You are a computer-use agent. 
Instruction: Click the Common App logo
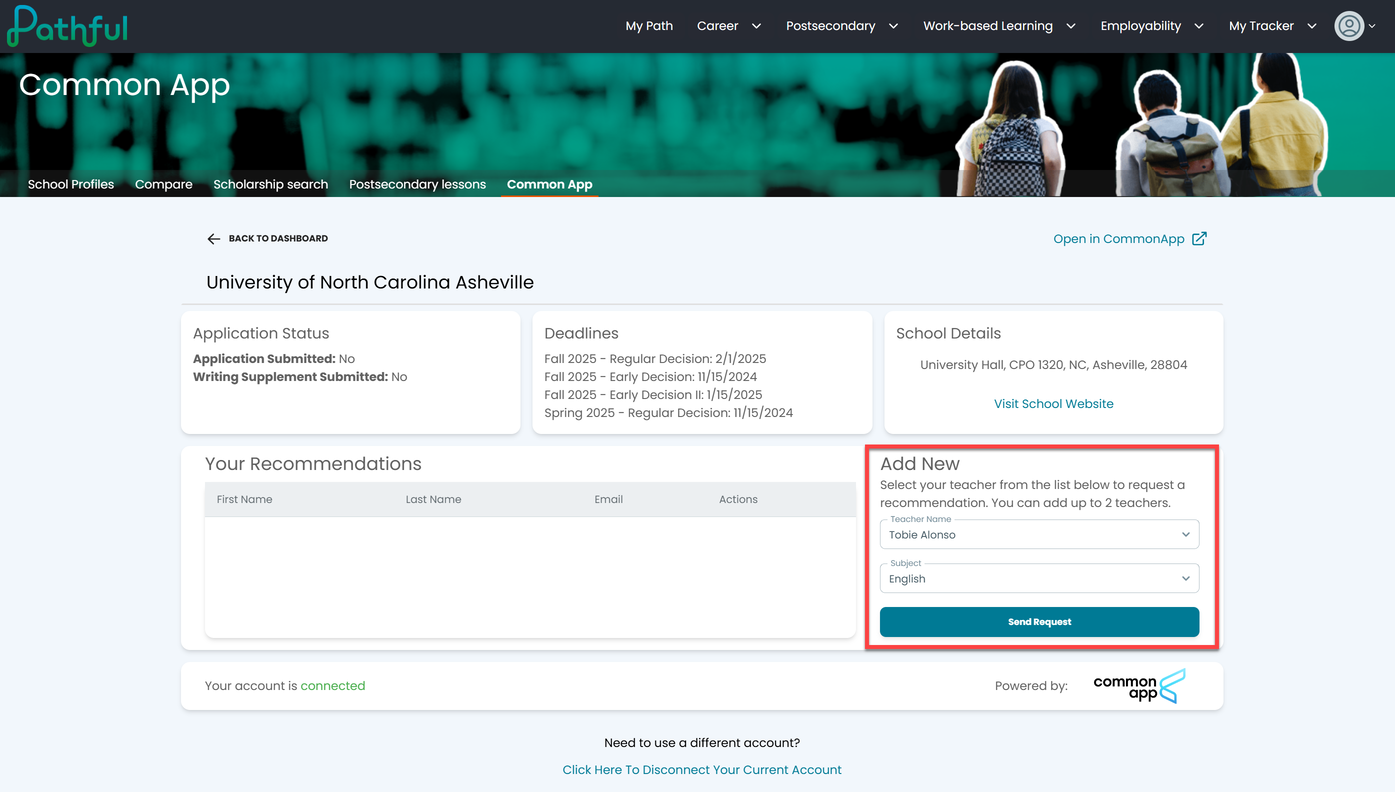point(1139,686)
